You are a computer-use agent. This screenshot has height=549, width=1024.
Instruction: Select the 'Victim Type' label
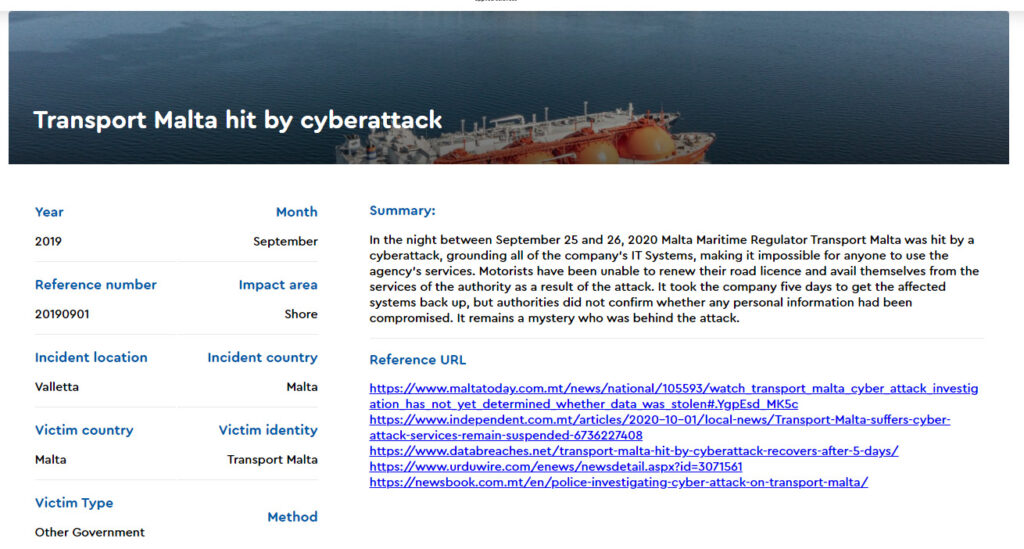[x=74, y=503]
